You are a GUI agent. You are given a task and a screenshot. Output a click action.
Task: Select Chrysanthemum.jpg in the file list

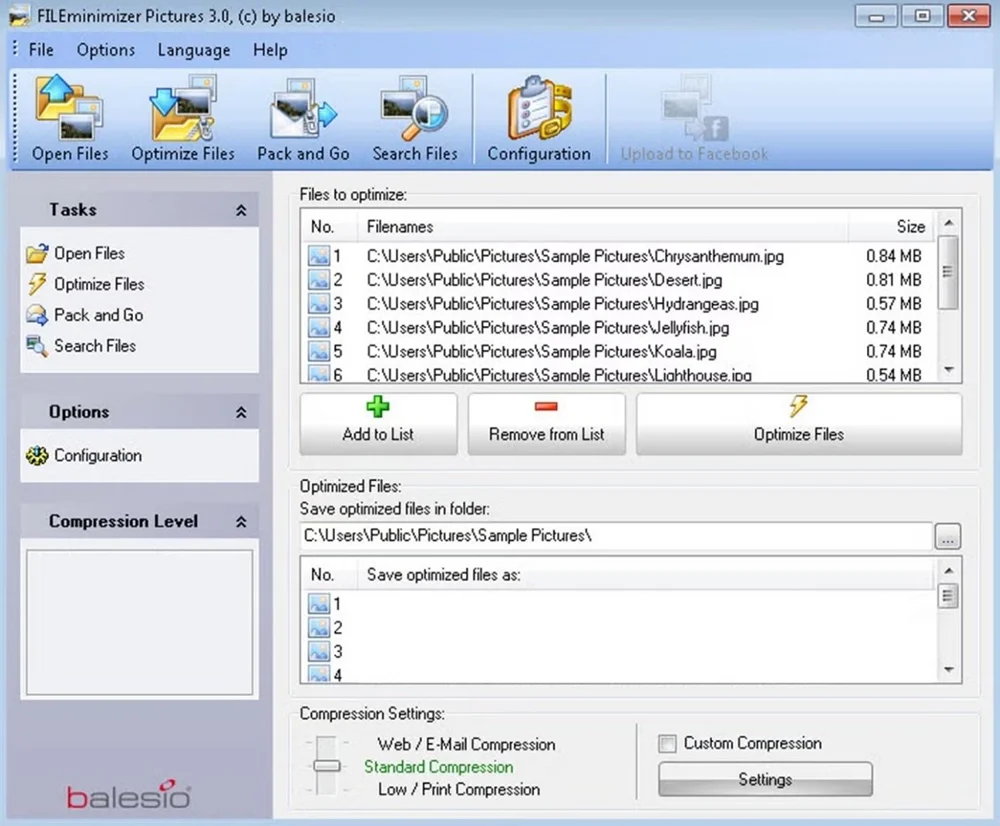click(x=575, y=256)
